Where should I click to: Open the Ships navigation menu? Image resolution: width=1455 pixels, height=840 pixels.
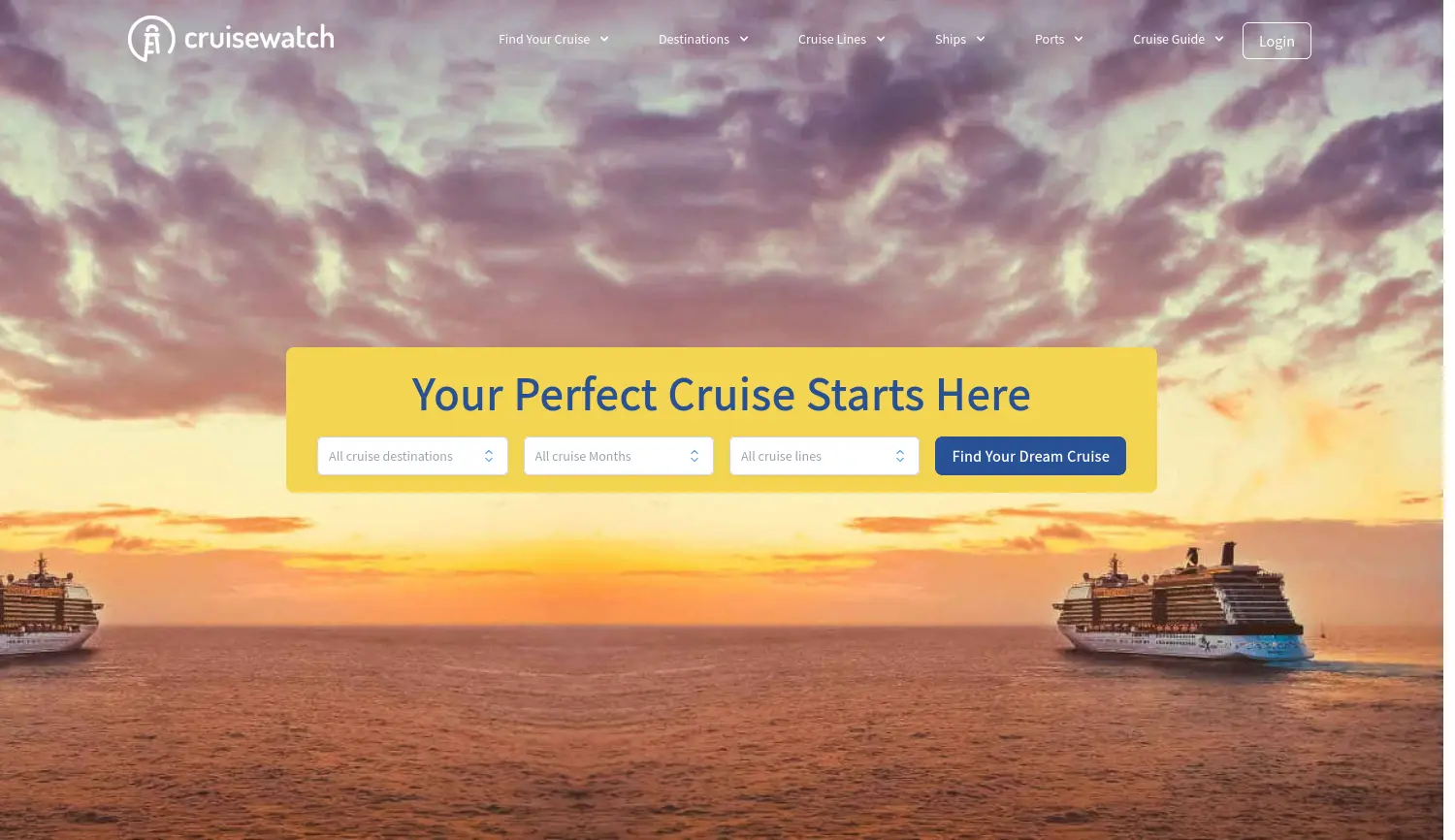point(951,40)
